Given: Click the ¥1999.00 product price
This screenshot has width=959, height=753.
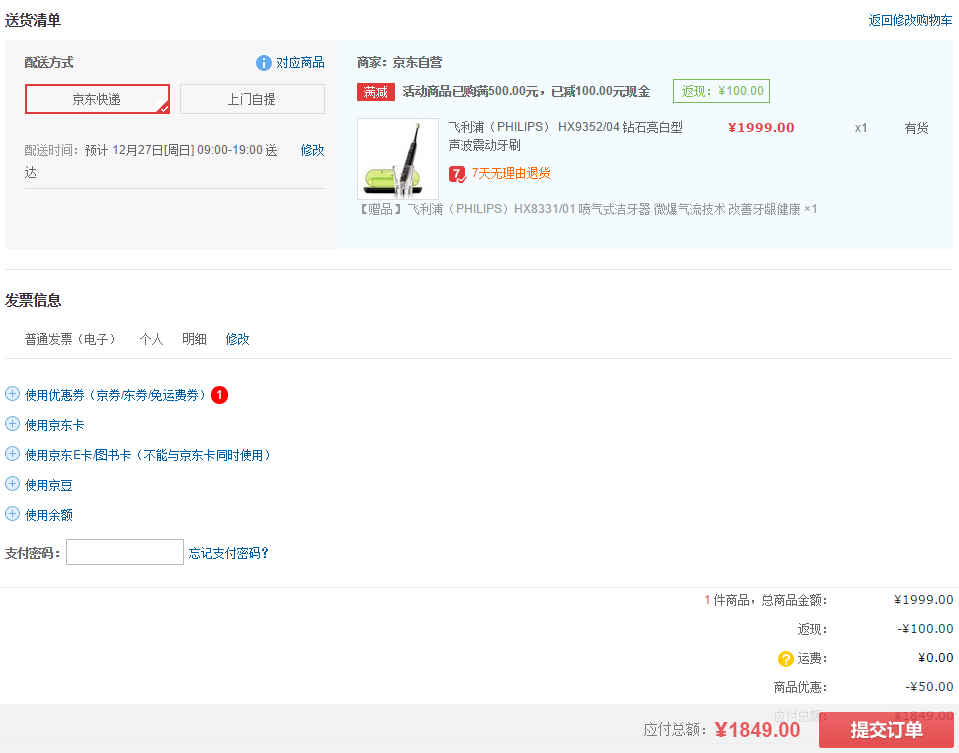Looking at the screenshot, I should (761, 127).
